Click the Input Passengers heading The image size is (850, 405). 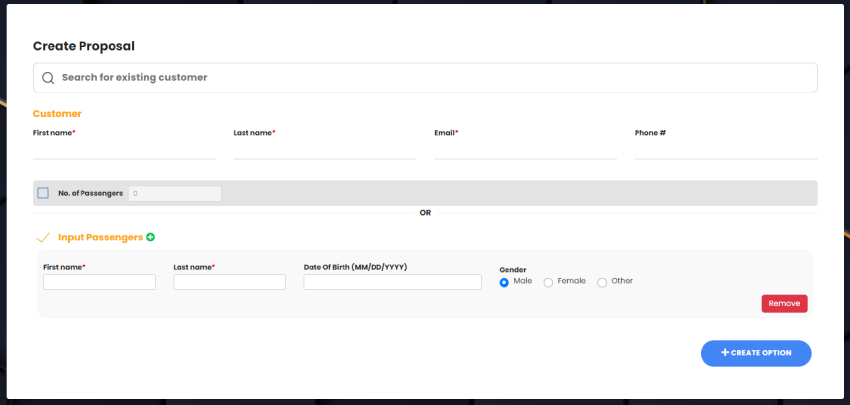point(100,237)
